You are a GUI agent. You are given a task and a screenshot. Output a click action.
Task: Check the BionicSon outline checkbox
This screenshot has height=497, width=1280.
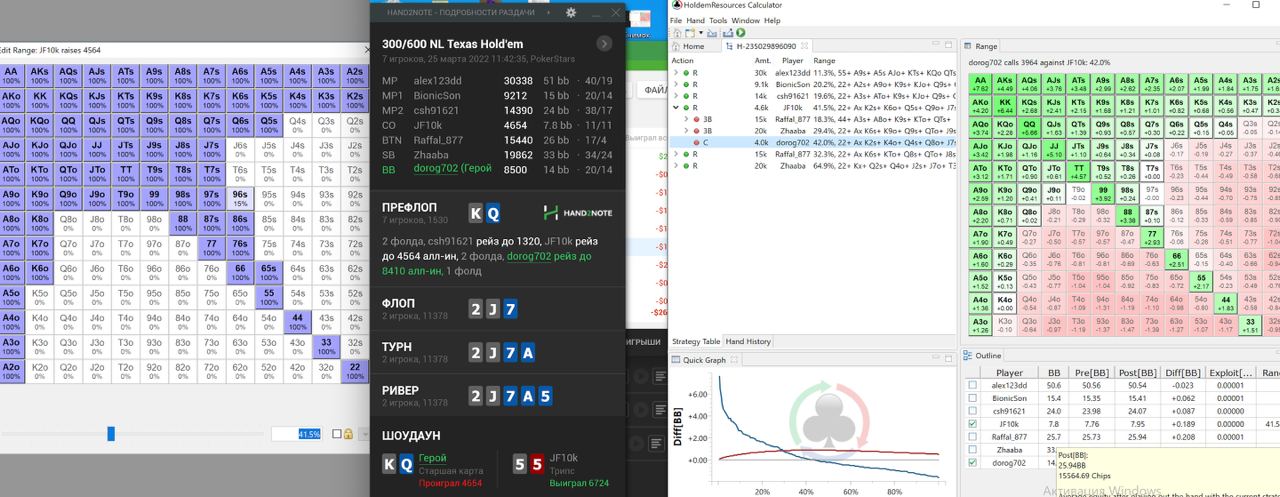pyautogui.click(x=973, y=398)
